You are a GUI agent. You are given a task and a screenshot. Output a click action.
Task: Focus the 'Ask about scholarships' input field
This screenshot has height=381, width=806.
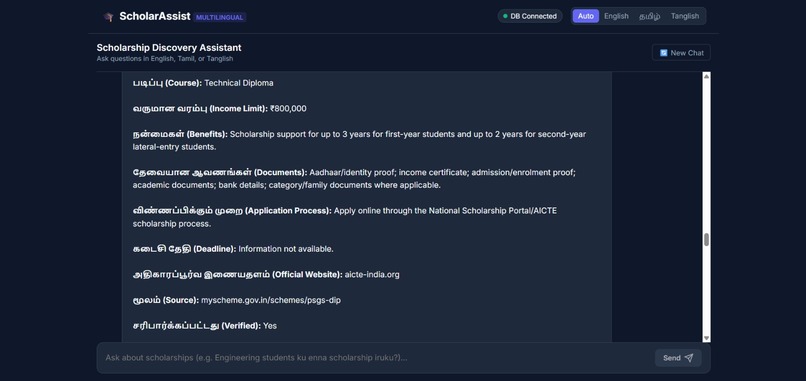click(375, 358)
